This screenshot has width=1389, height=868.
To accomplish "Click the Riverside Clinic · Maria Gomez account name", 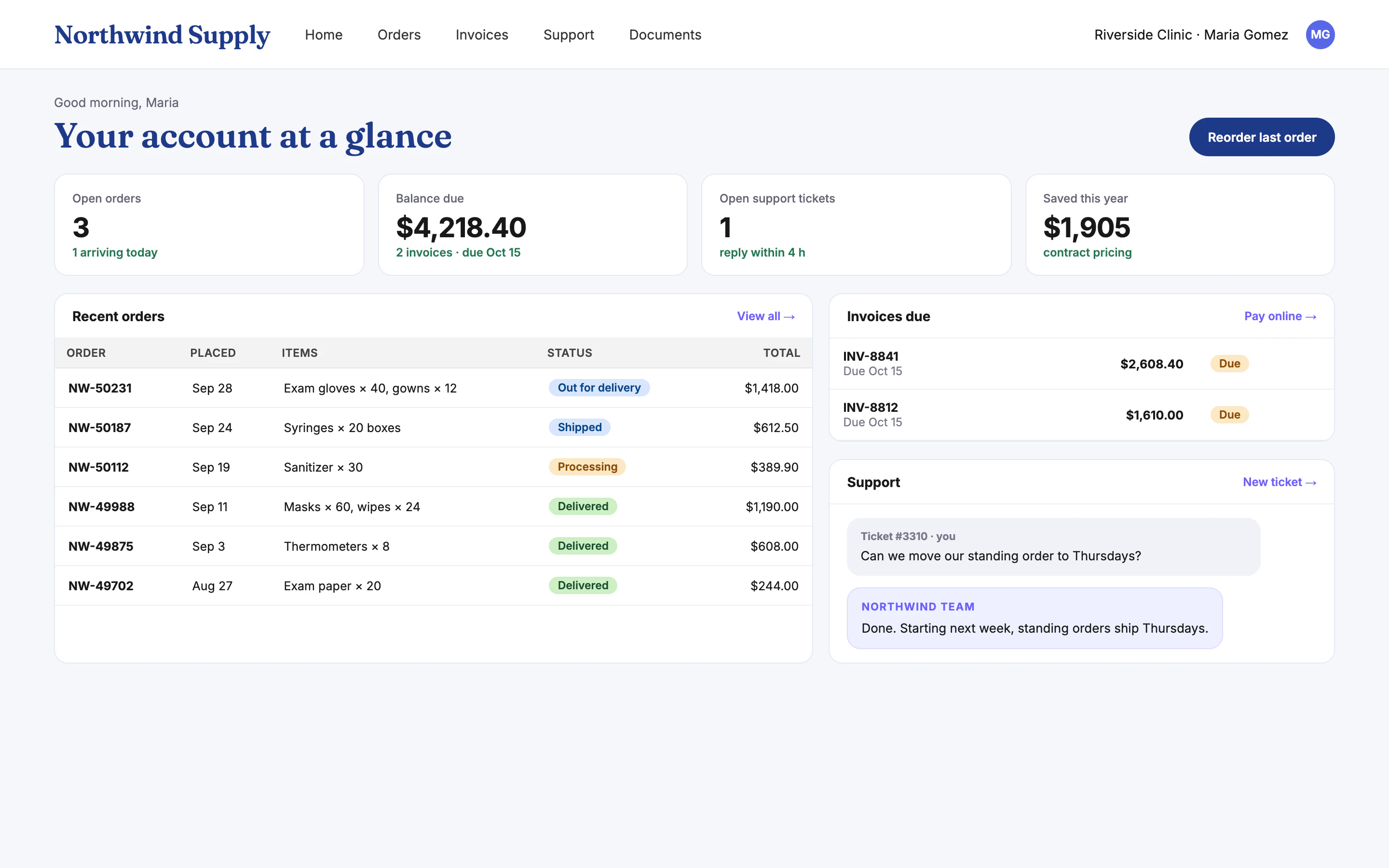I will coord(1191,34).
